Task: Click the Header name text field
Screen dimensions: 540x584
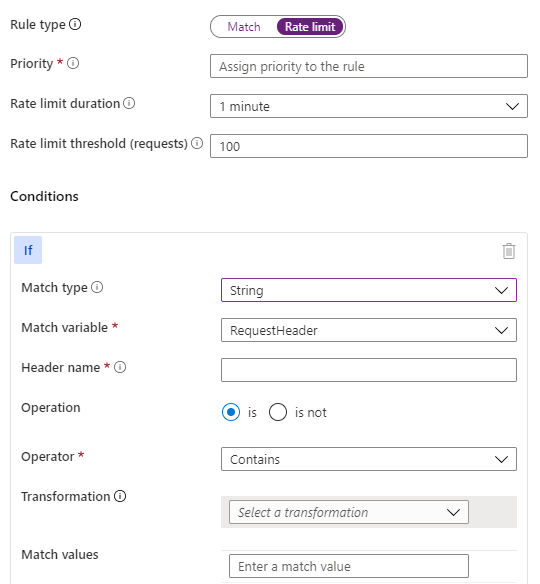Action: (x=369, y=370)
